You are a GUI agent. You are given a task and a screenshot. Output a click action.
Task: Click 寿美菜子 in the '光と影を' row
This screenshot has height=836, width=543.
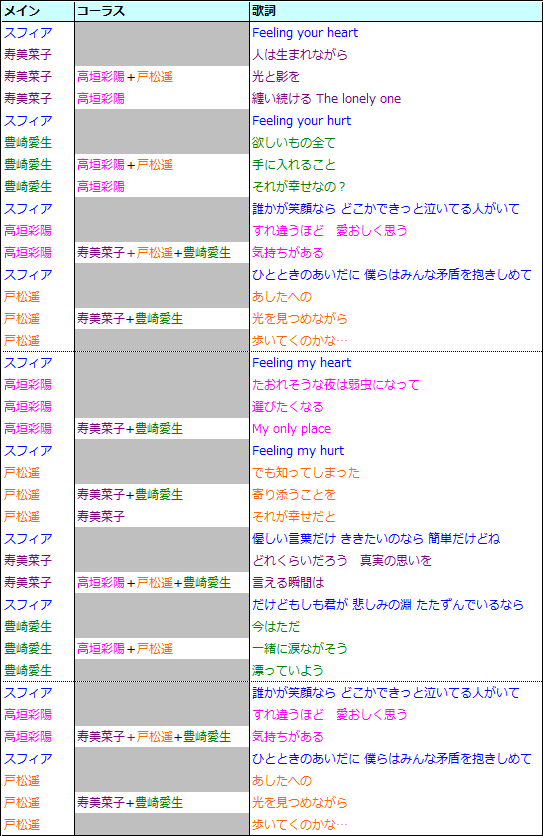(28, 76)
